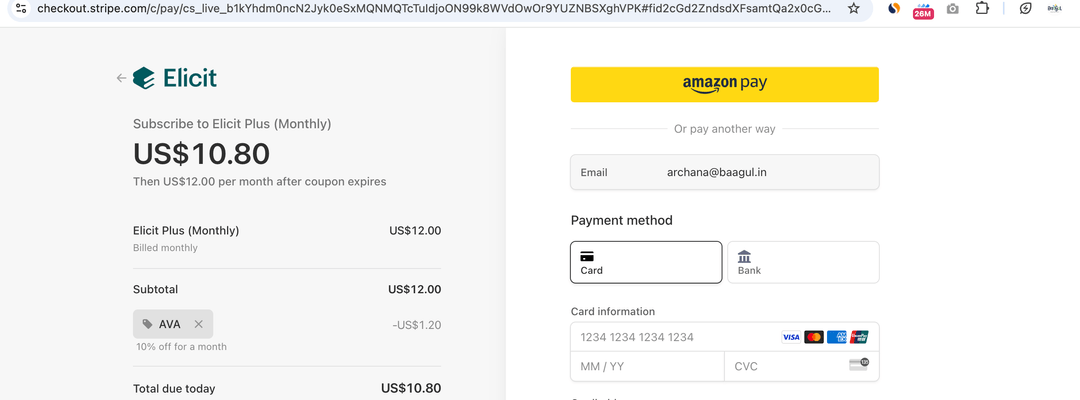Click the camera screenshot extension icon
The height and width of the screenshot is (400, 1080).
(x=952, y=9)
